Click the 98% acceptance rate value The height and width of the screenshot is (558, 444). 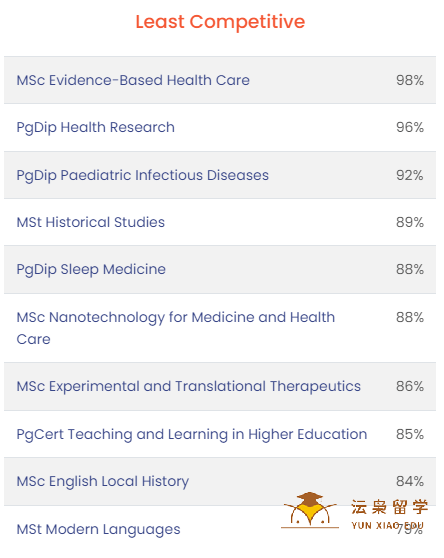(x=410, y=80)
